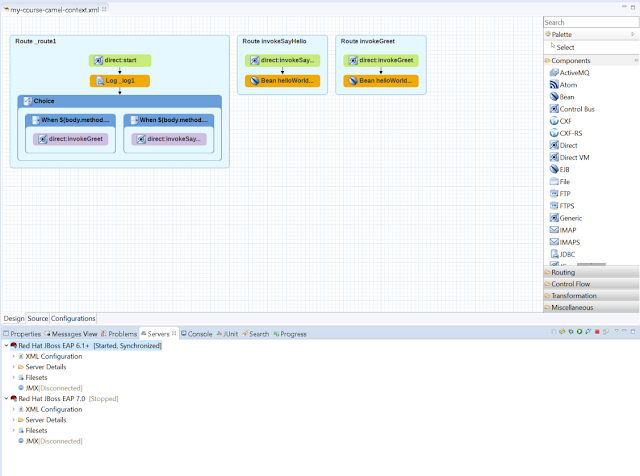Expand Server Details under EAP 6.1+

click(x=13, y=367)
